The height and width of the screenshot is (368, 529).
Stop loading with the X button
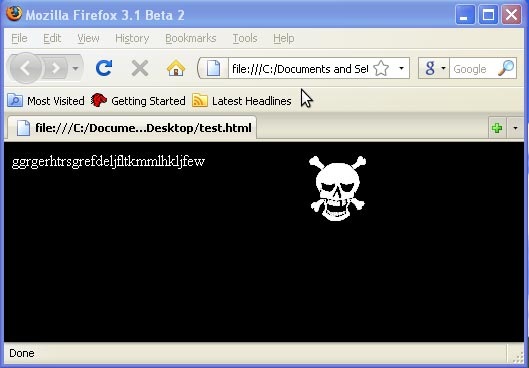point(140,68)
